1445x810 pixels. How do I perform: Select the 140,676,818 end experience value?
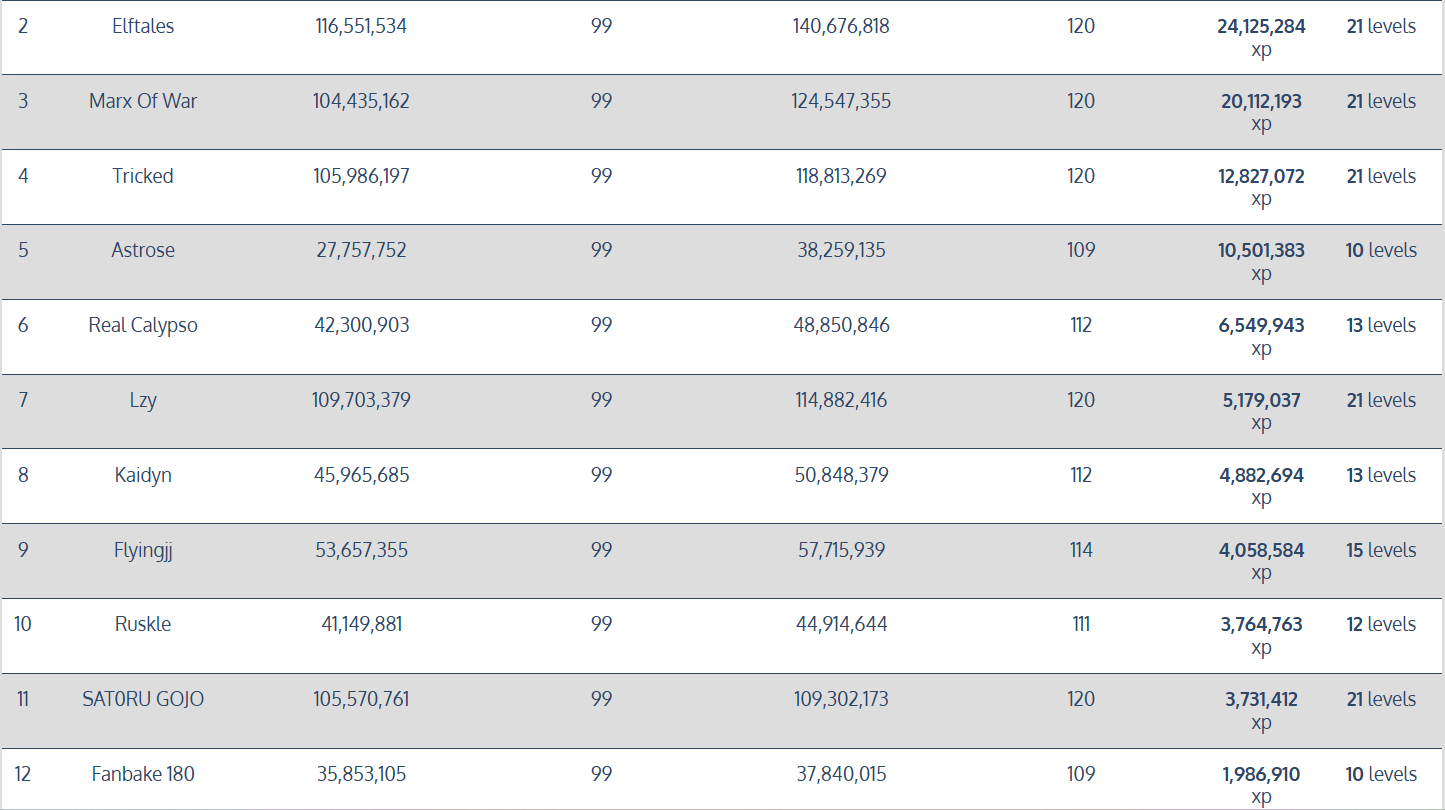click(x=841, y=27)
